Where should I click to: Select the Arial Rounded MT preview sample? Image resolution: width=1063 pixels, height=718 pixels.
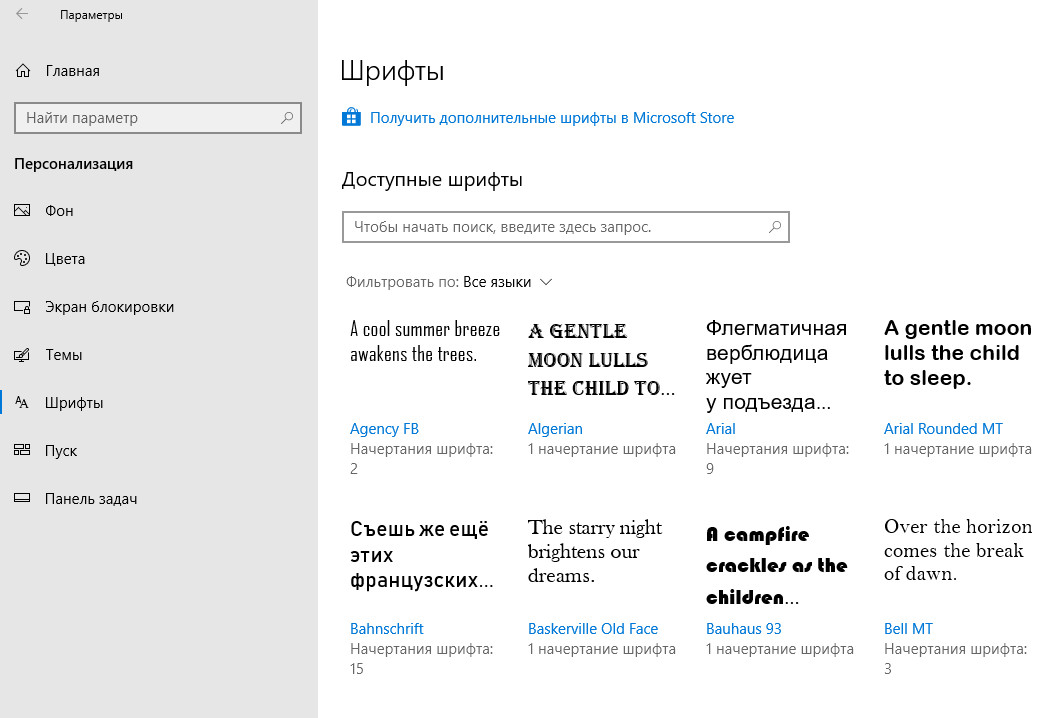coord(958,353)
